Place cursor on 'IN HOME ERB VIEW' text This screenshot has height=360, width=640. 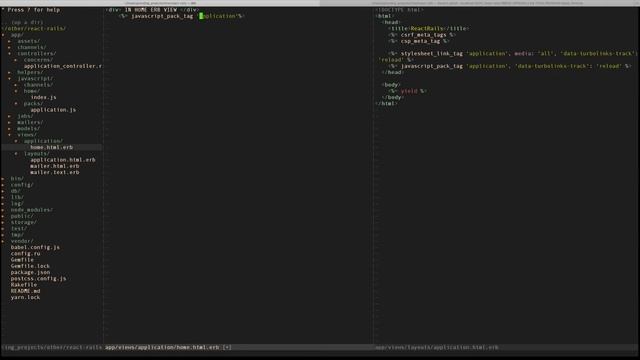click(151, 10)
